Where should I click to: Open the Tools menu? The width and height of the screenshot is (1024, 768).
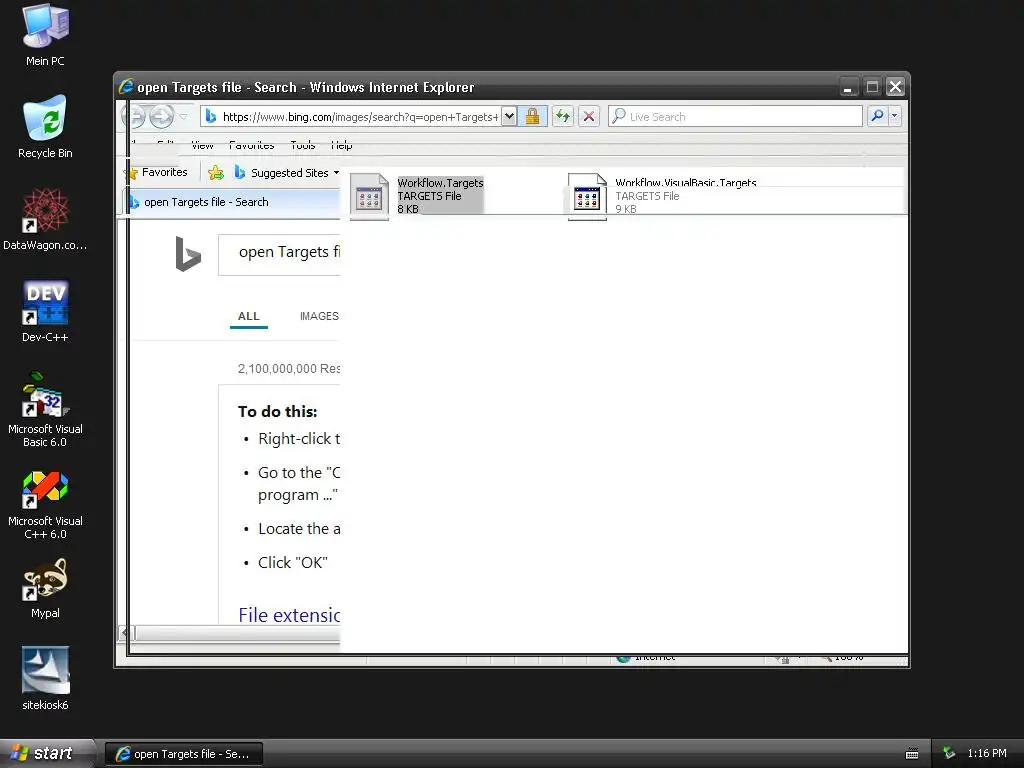pyautogui.click(x=303, y=145)
